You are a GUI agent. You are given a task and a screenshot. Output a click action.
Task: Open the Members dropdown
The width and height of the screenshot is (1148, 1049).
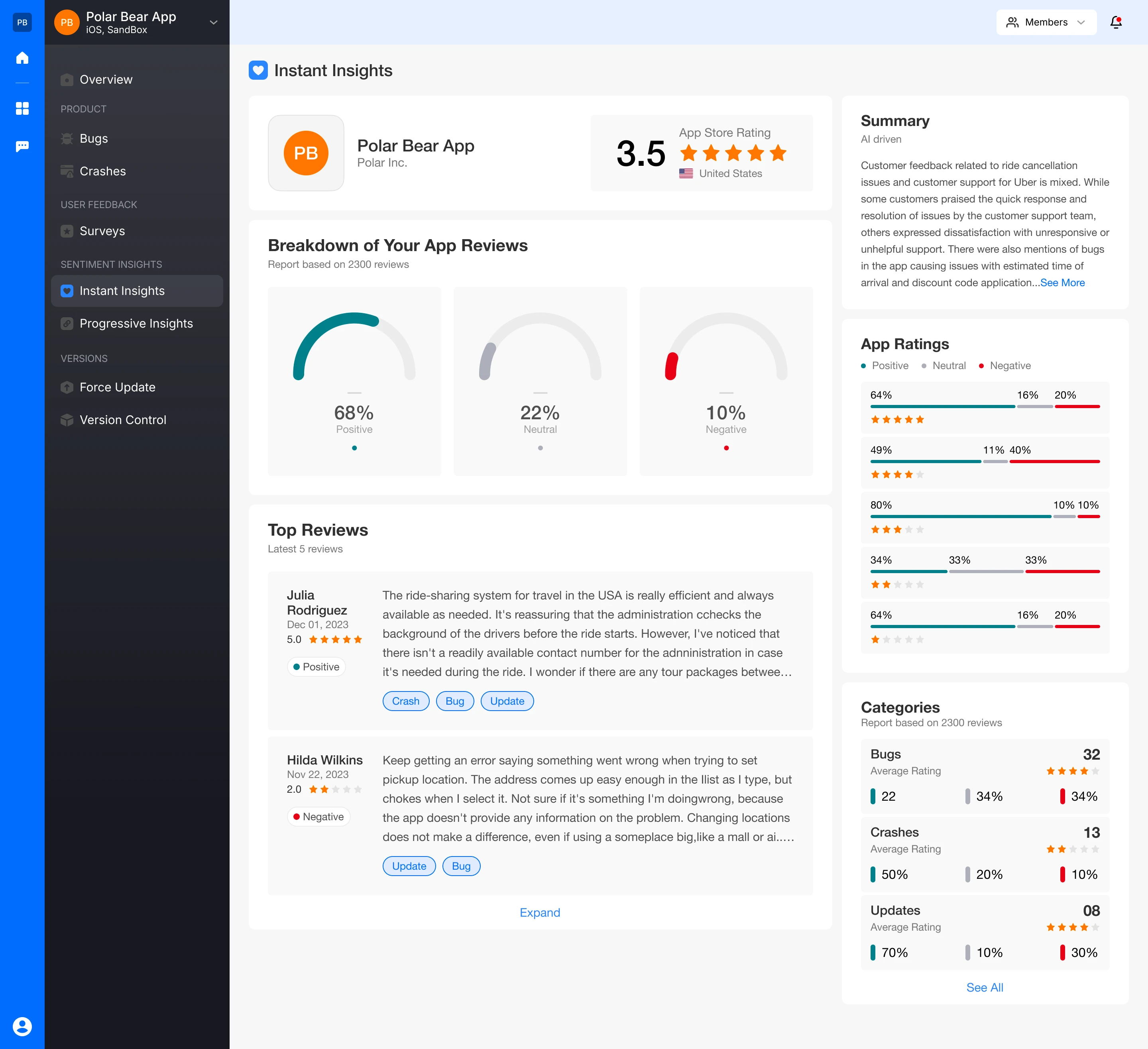(1046, 22)
